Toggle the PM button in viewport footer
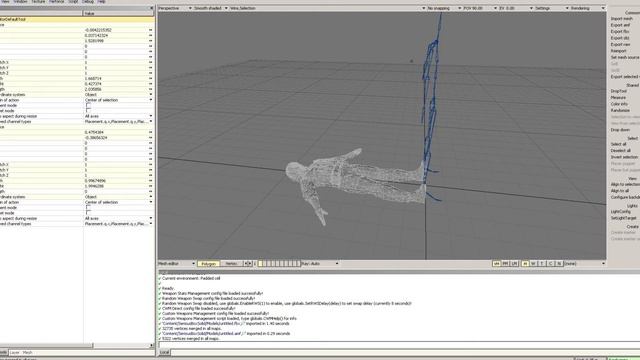 coord(505,264)
